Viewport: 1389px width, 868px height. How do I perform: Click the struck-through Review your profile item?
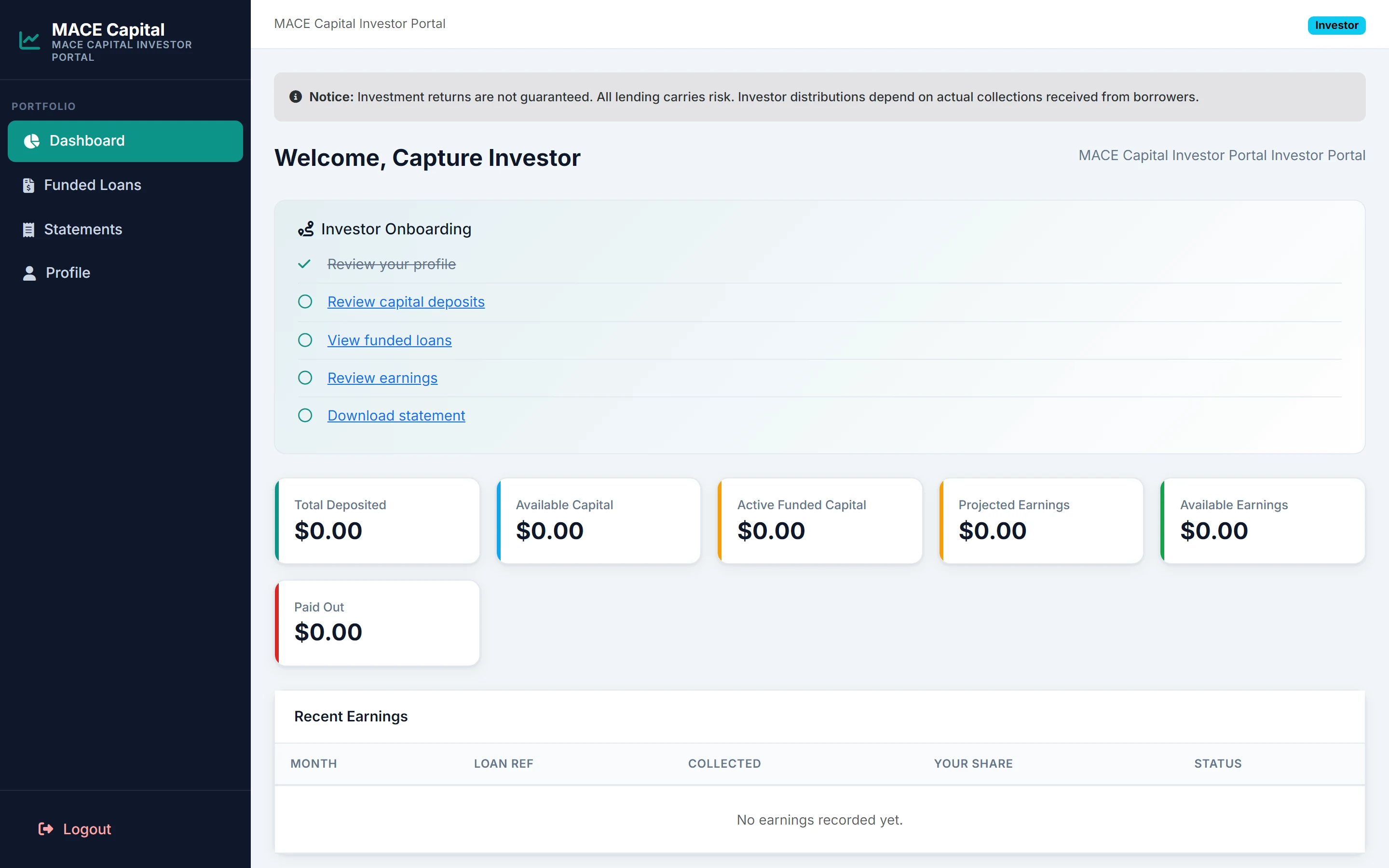pos(392,264)
